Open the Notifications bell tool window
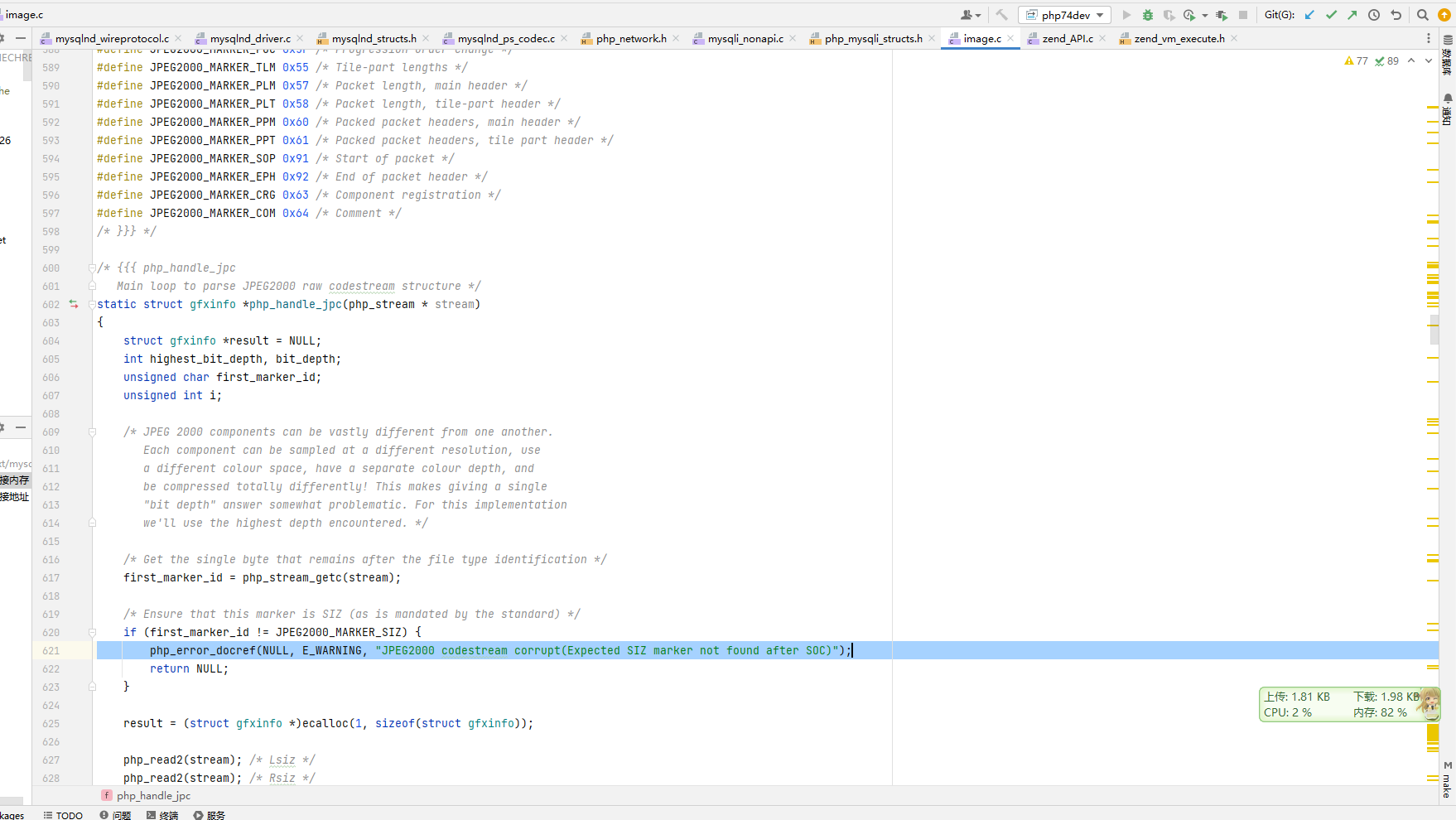 (1448, 109)
